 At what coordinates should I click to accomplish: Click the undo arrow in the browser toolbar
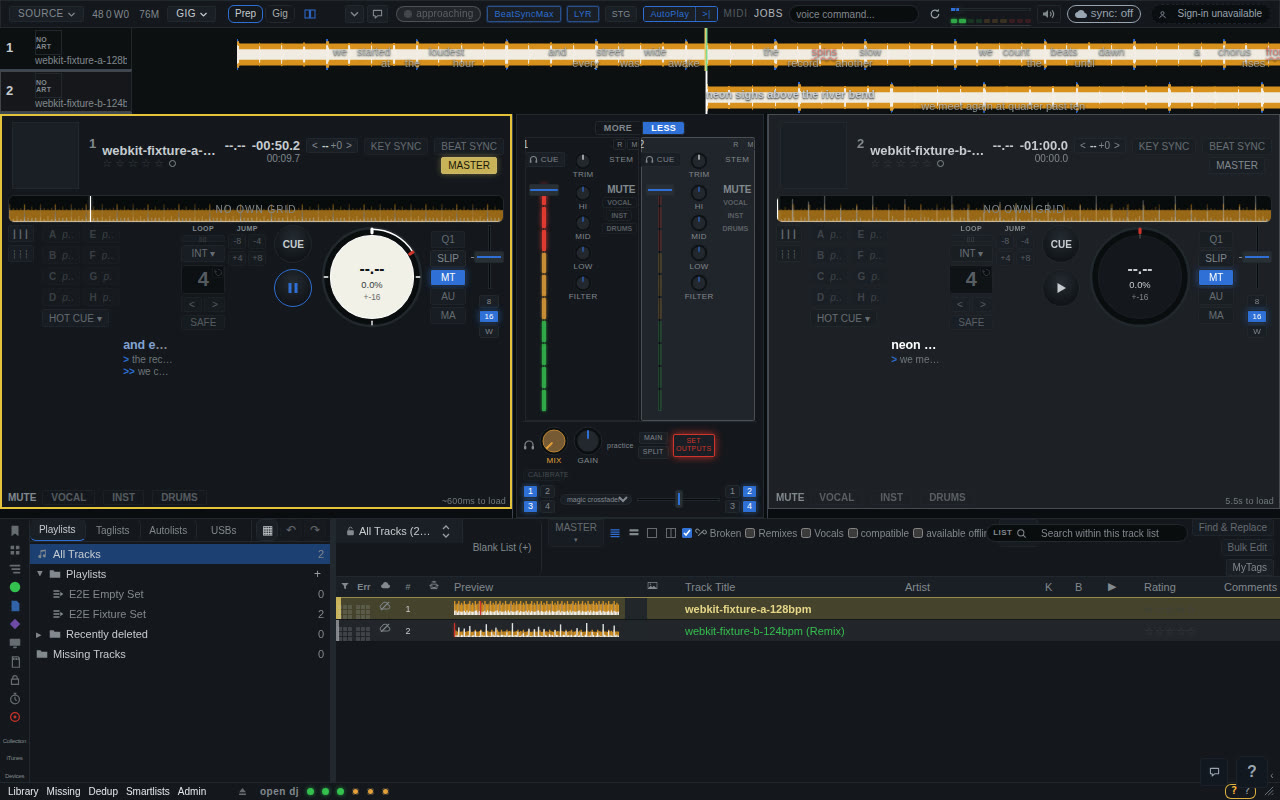click(291, 530)
